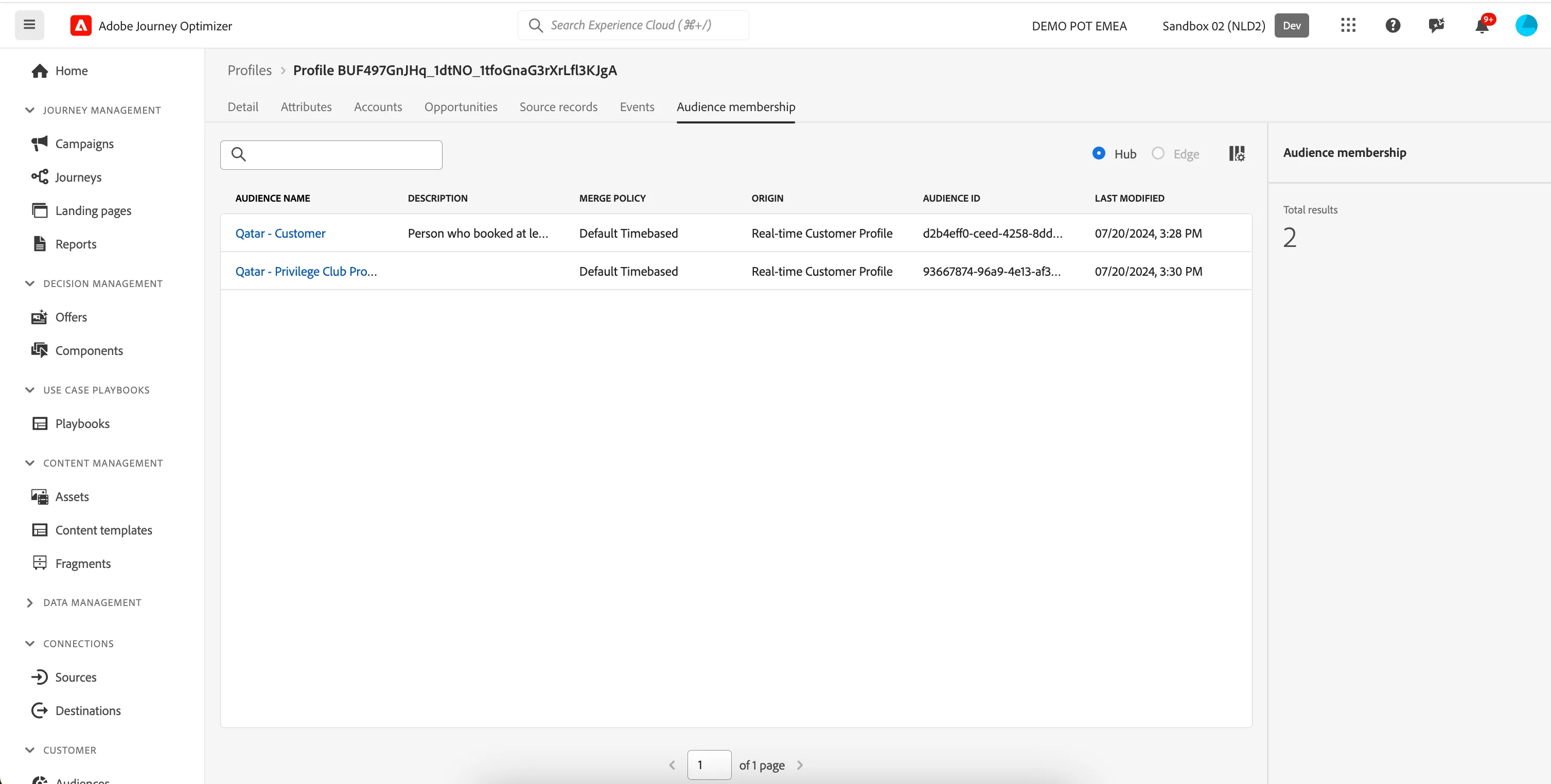Click the Offers icon in the sidebar
The width and height of the screenshot is (1551, 784).
click(x=40, y=316)
